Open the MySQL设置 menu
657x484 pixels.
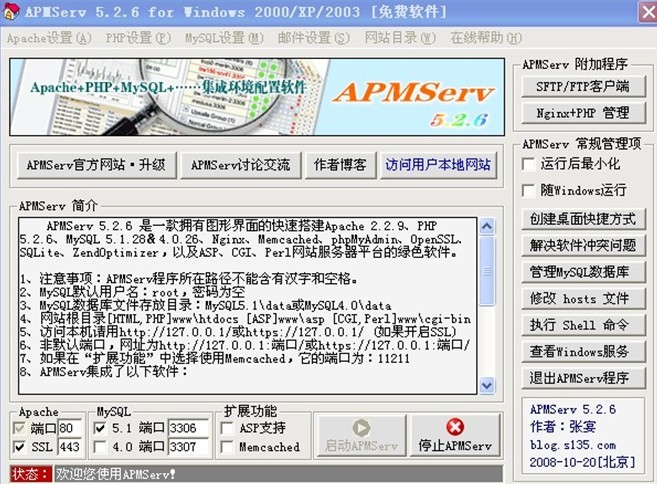225,38
